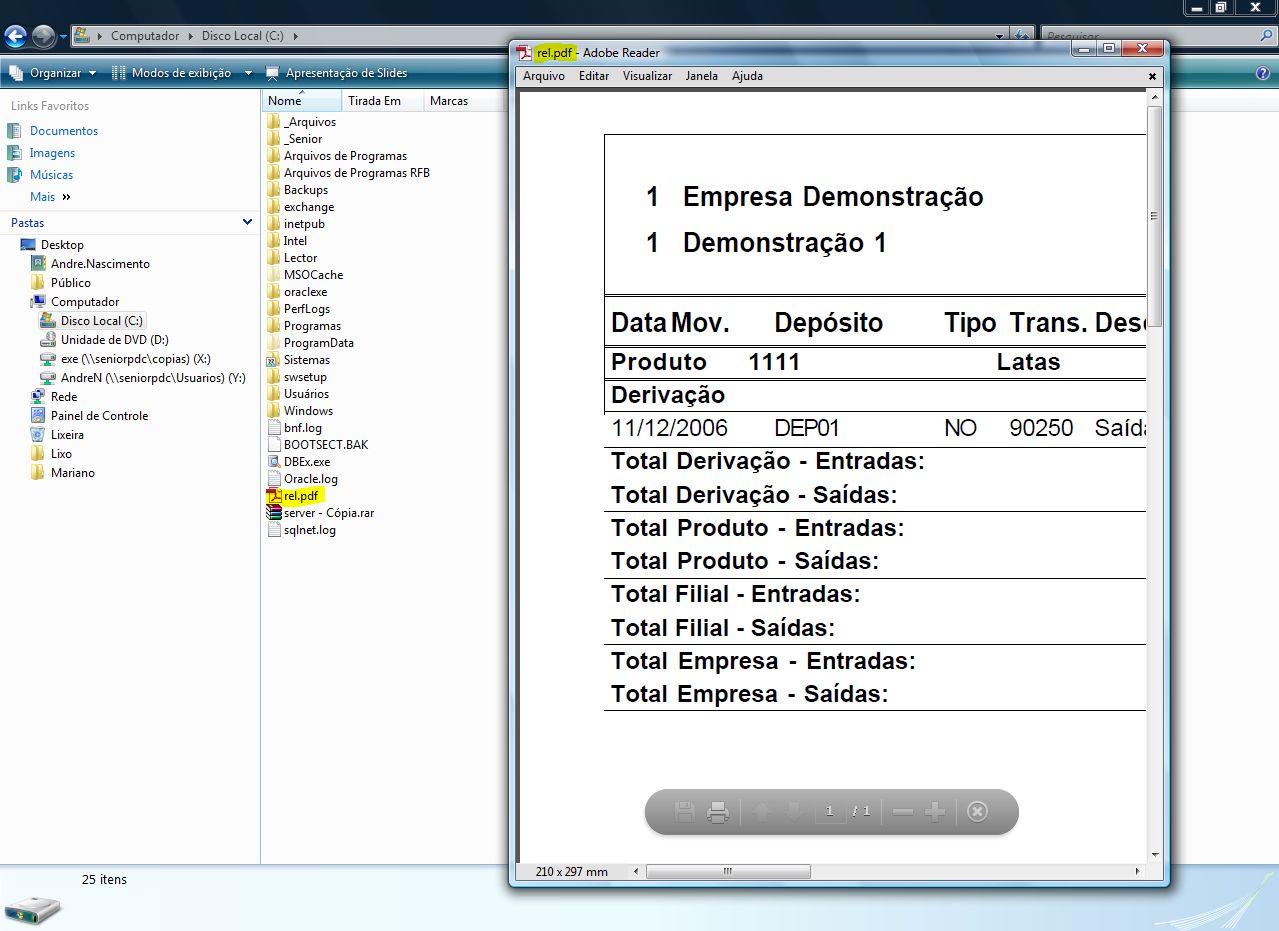Open the Documentos favorite link
Screen dimensions: 1279x931
coord(64,131)
